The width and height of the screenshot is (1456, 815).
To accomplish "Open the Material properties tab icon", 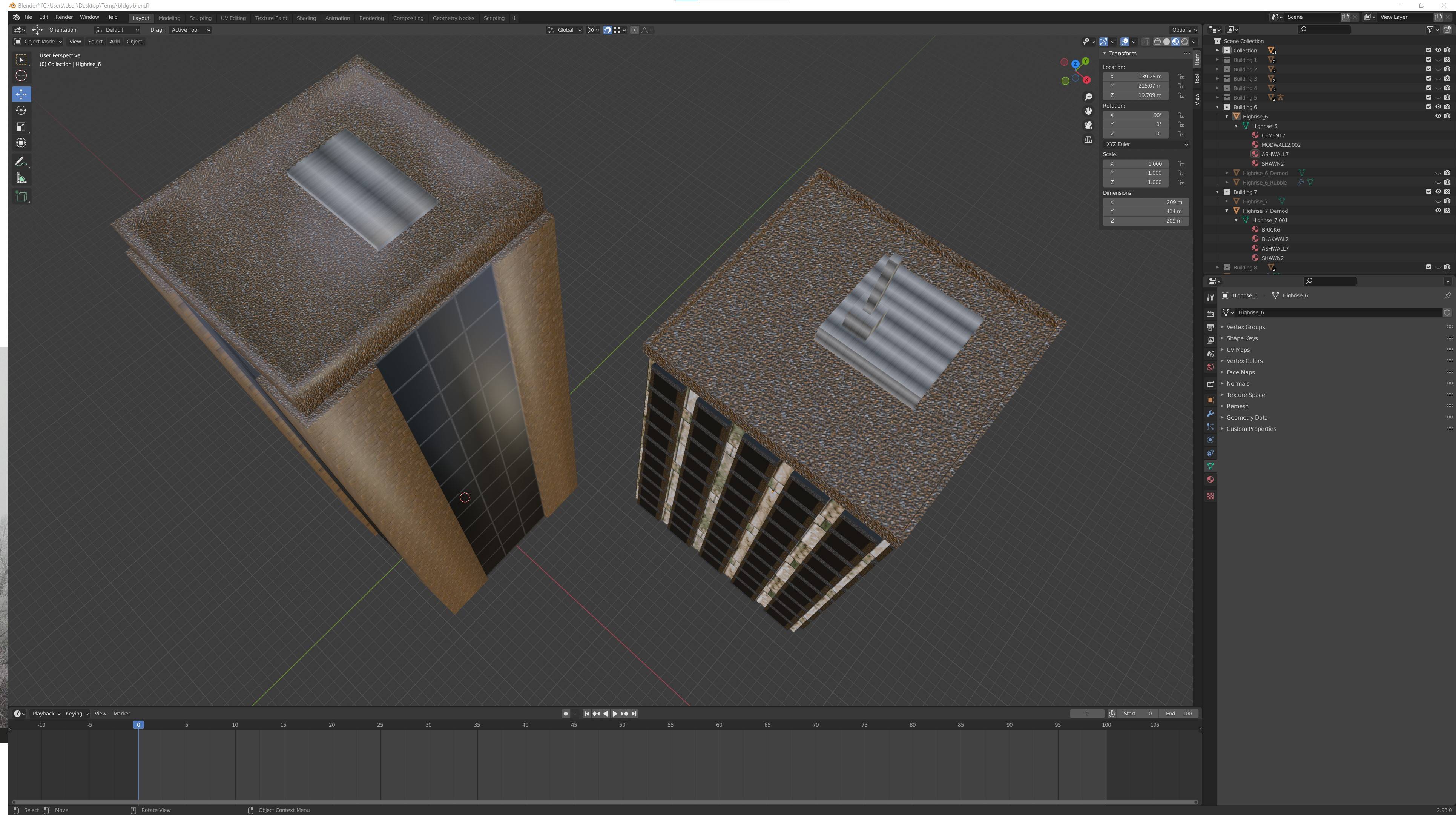I will tap(1210, 480).
